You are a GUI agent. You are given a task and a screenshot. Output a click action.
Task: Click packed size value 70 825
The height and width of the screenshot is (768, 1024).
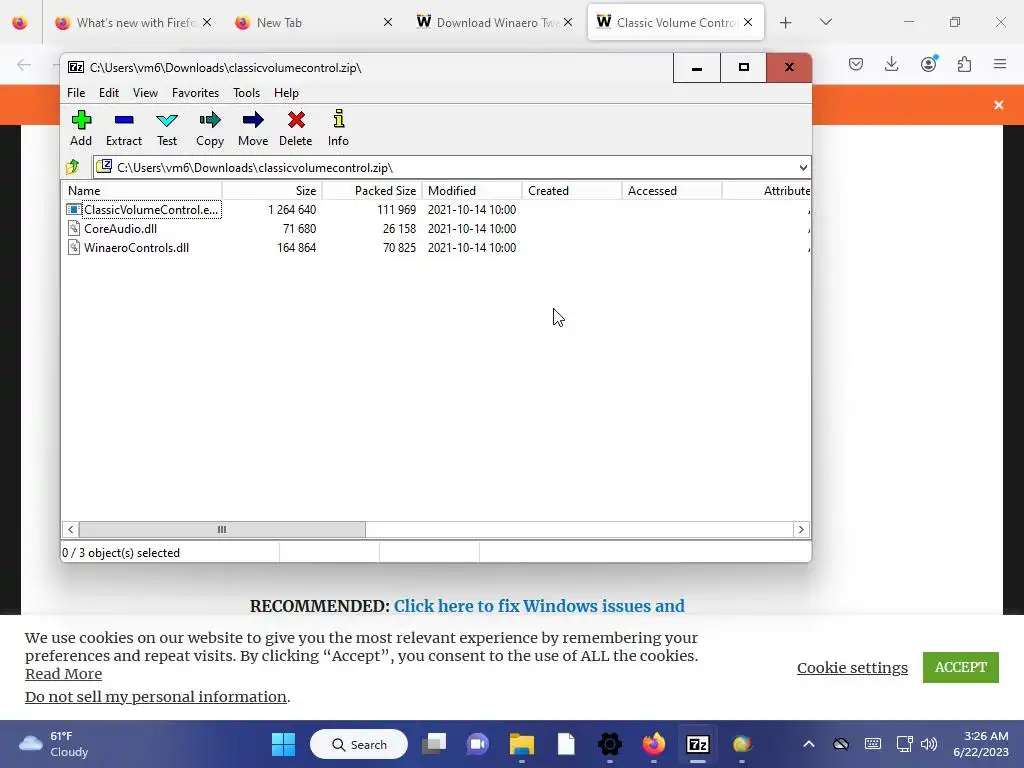399,248
